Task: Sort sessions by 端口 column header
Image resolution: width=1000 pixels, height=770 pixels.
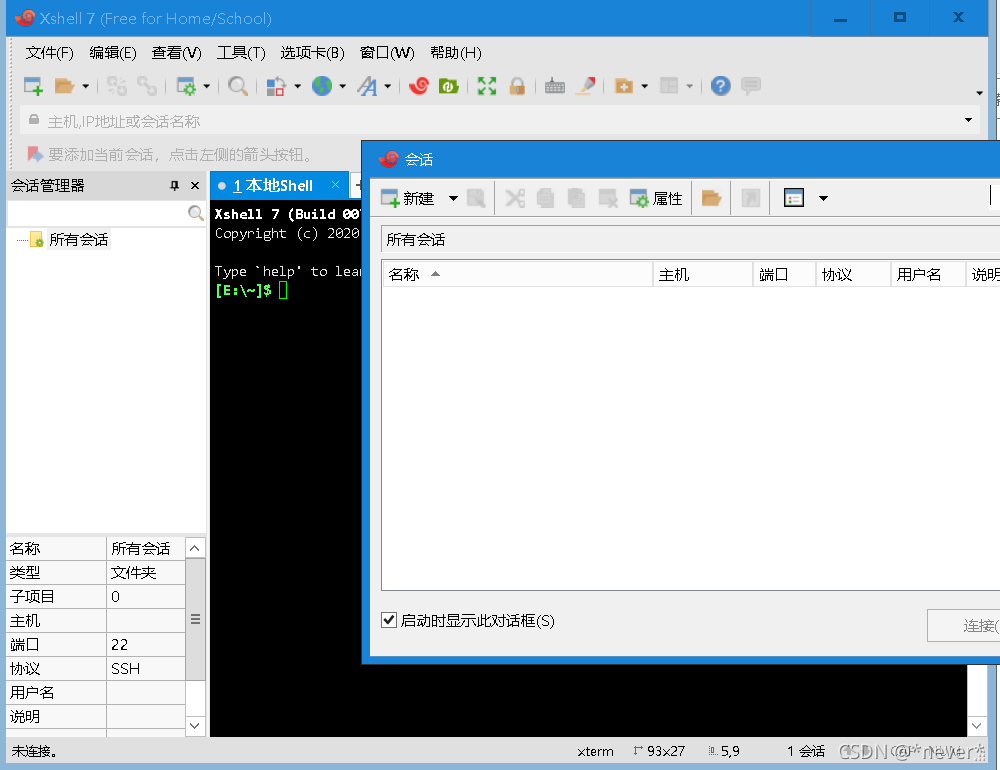Action: [x=784, y=274]
